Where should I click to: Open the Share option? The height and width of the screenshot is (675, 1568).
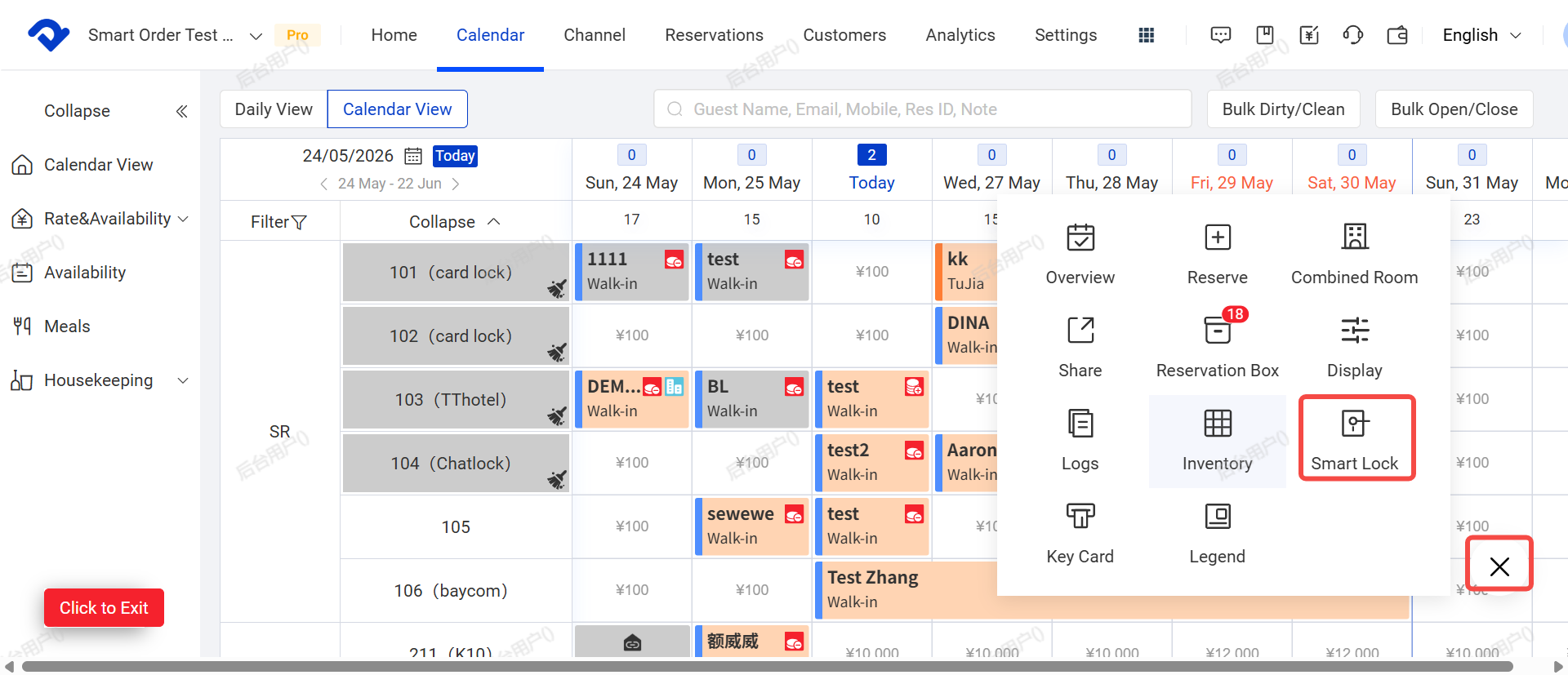(x=1080, y=348)
